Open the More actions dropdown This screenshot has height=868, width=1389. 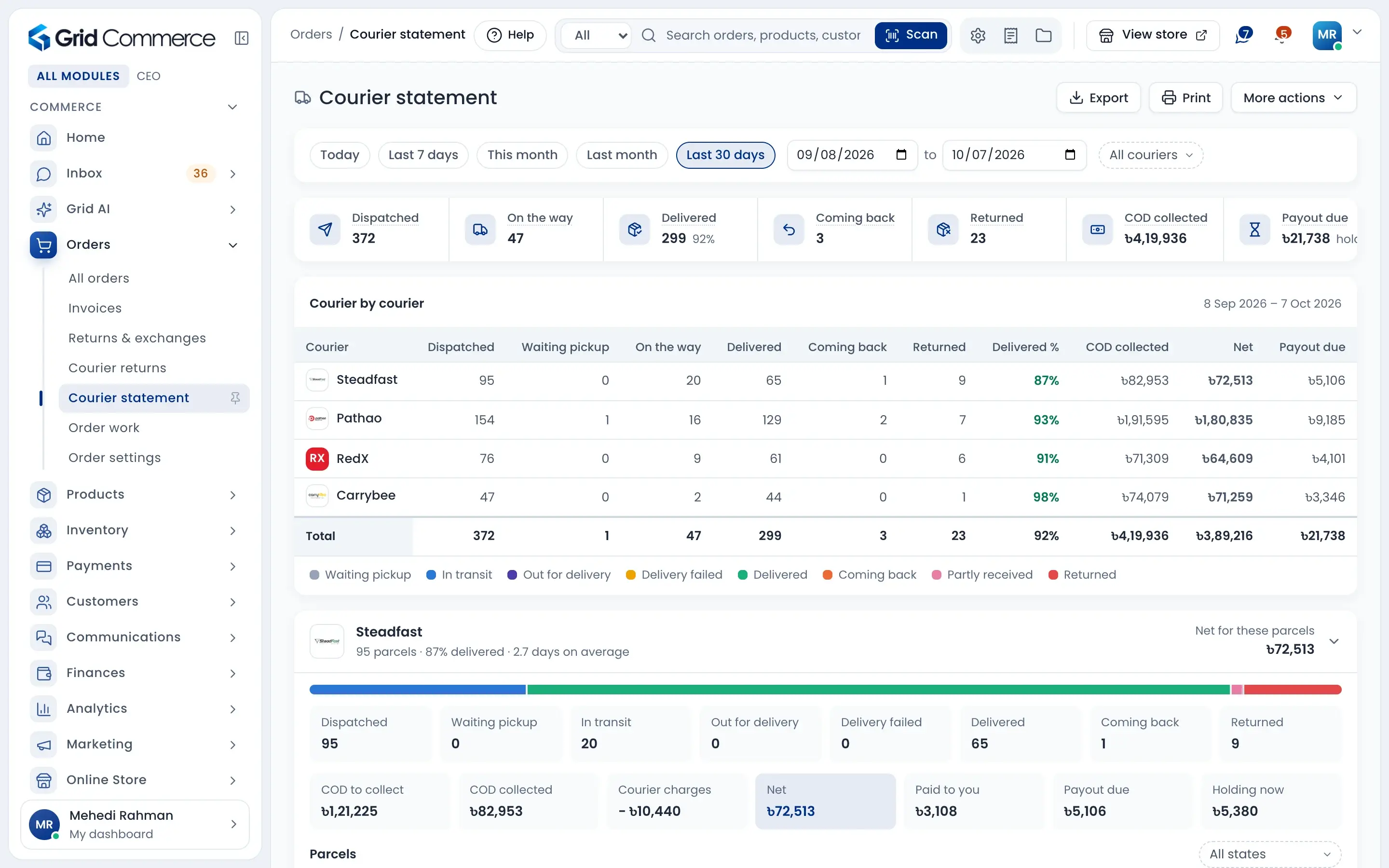1293,97
